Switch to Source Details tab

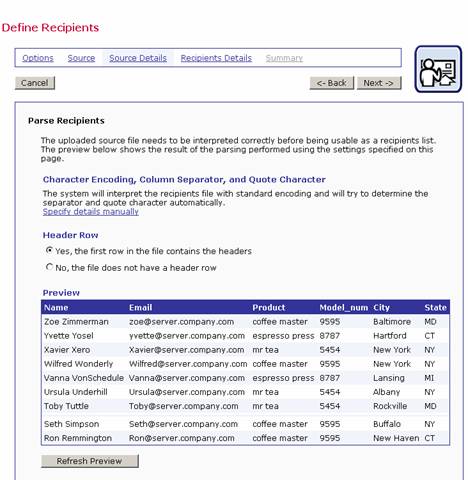click(138, 58)
